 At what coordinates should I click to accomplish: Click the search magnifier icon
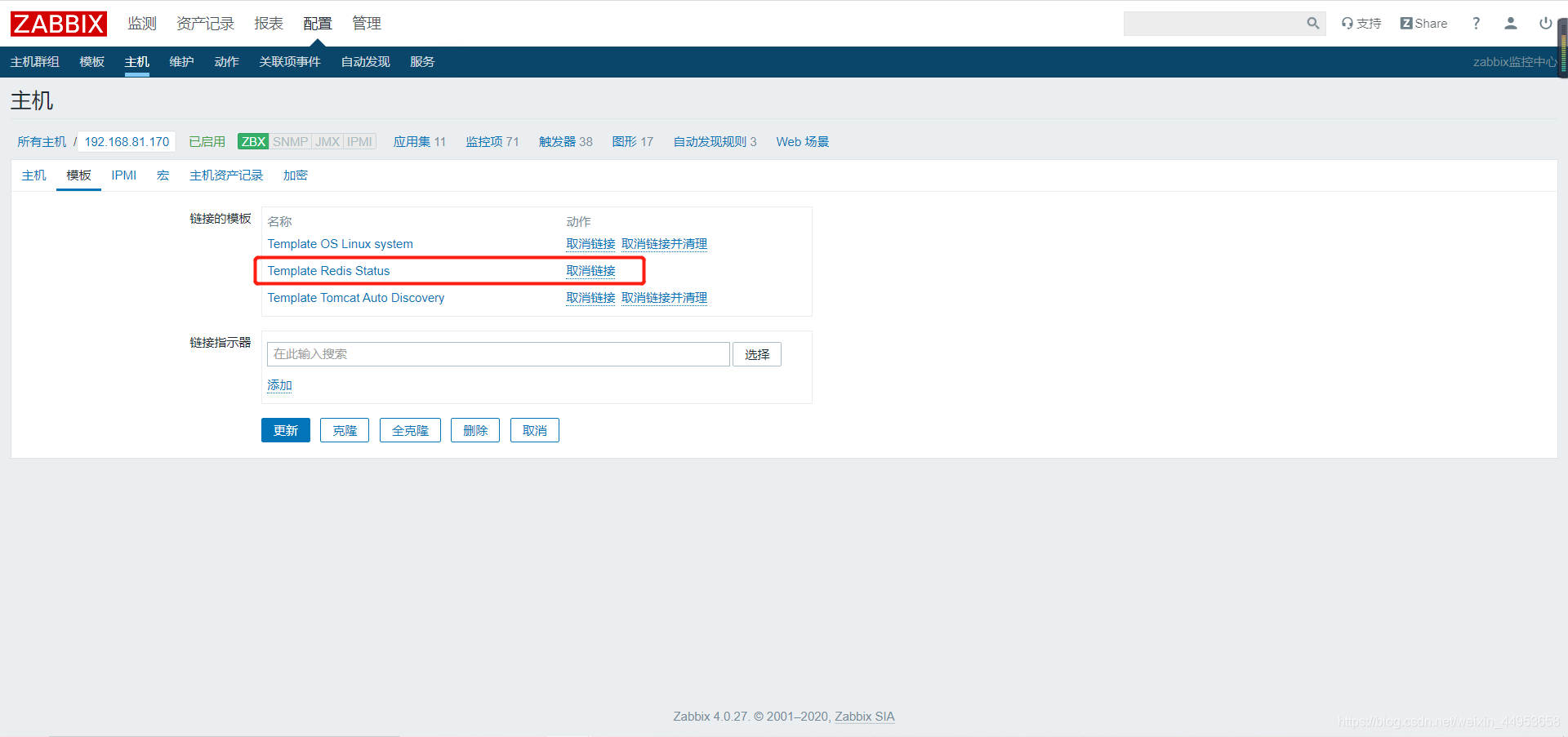point(1312,24)
